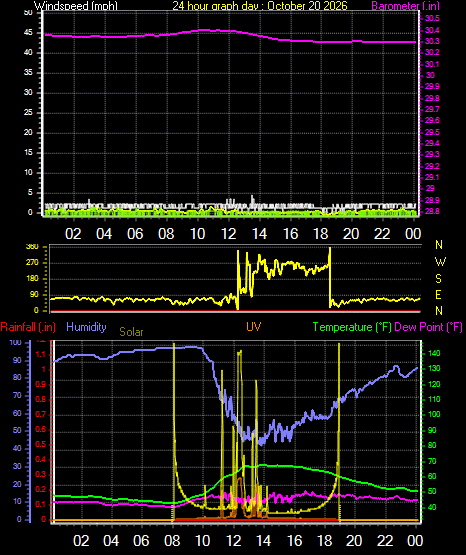Click the '130' temperature axis value
Viewport: 466px width, 555px height.
[434, 369]
